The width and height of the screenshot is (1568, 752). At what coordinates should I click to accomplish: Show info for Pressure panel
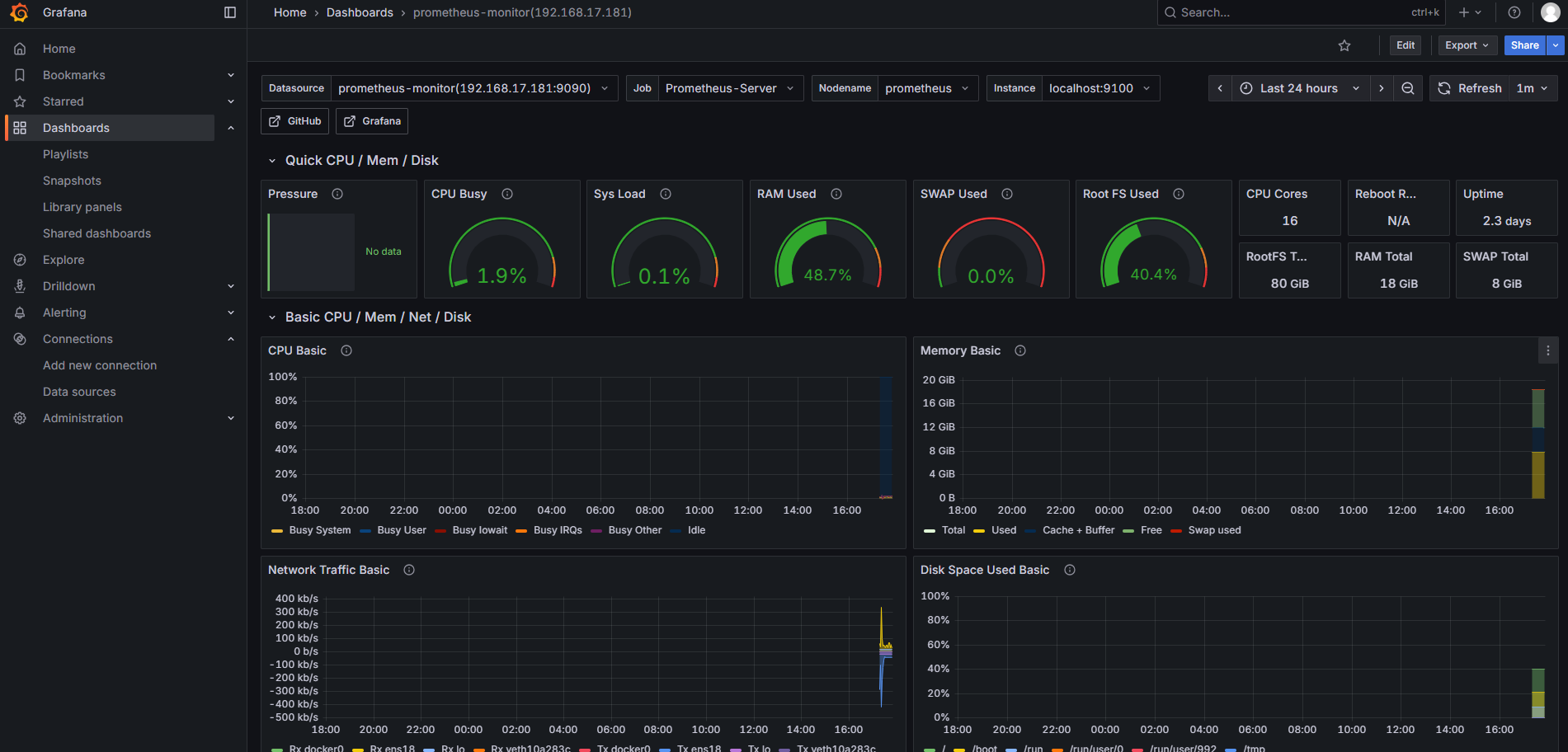[337, 194]
